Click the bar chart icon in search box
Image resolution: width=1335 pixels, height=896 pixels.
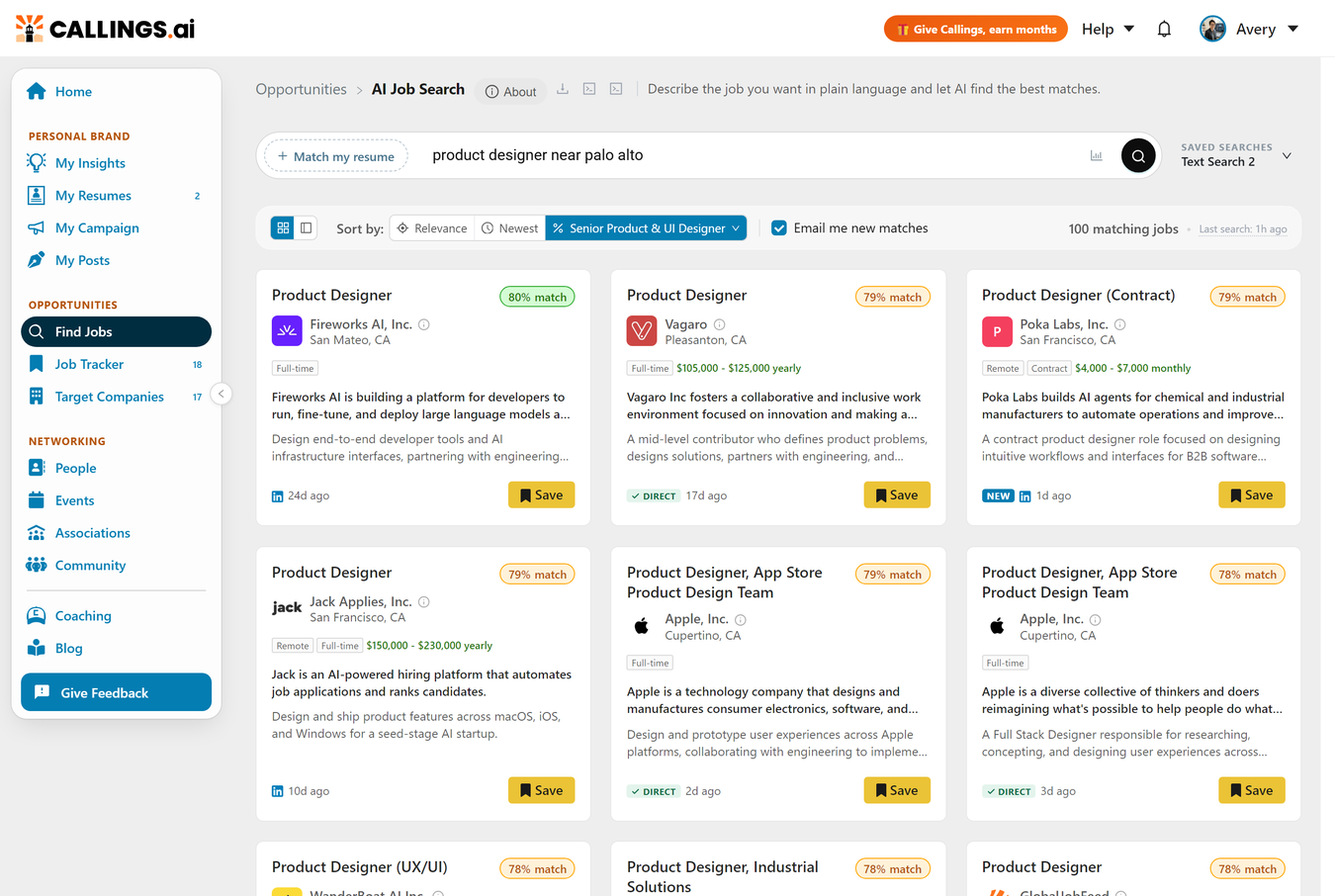(x=1096, y=155)
